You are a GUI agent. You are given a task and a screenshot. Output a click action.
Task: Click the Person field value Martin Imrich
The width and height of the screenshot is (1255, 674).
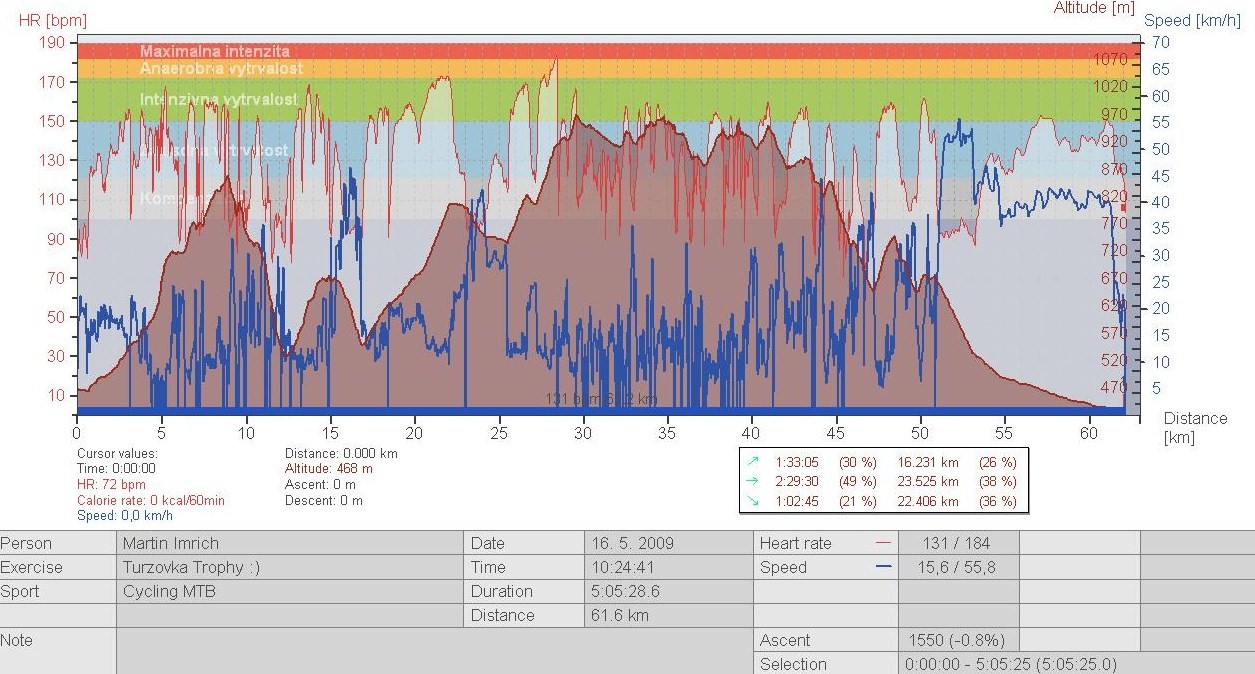(x=168, y=543)
